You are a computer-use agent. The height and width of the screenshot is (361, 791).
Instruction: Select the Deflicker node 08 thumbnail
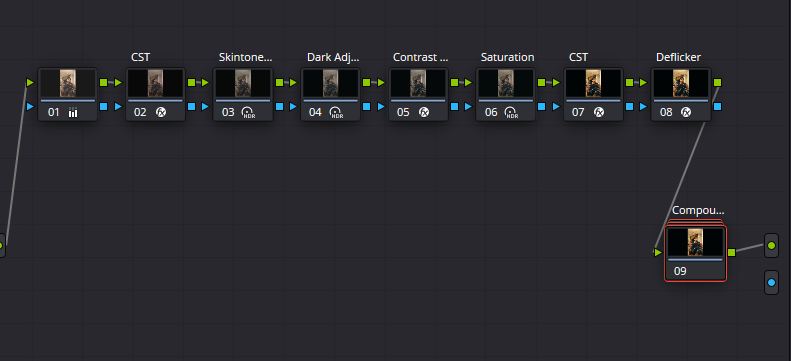[x=681, y=83]
